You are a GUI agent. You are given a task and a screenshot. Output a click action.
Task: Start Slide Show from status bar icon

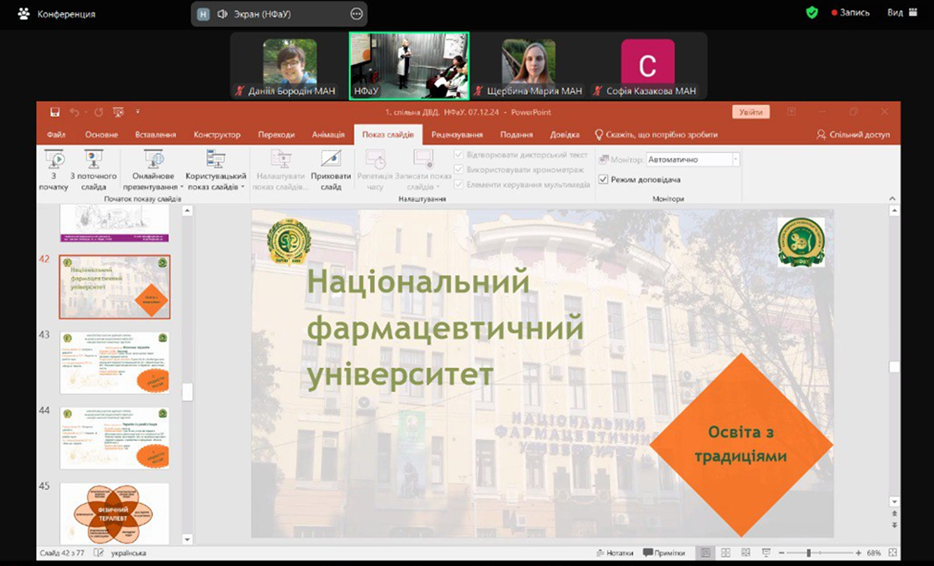tap(766, 553)
